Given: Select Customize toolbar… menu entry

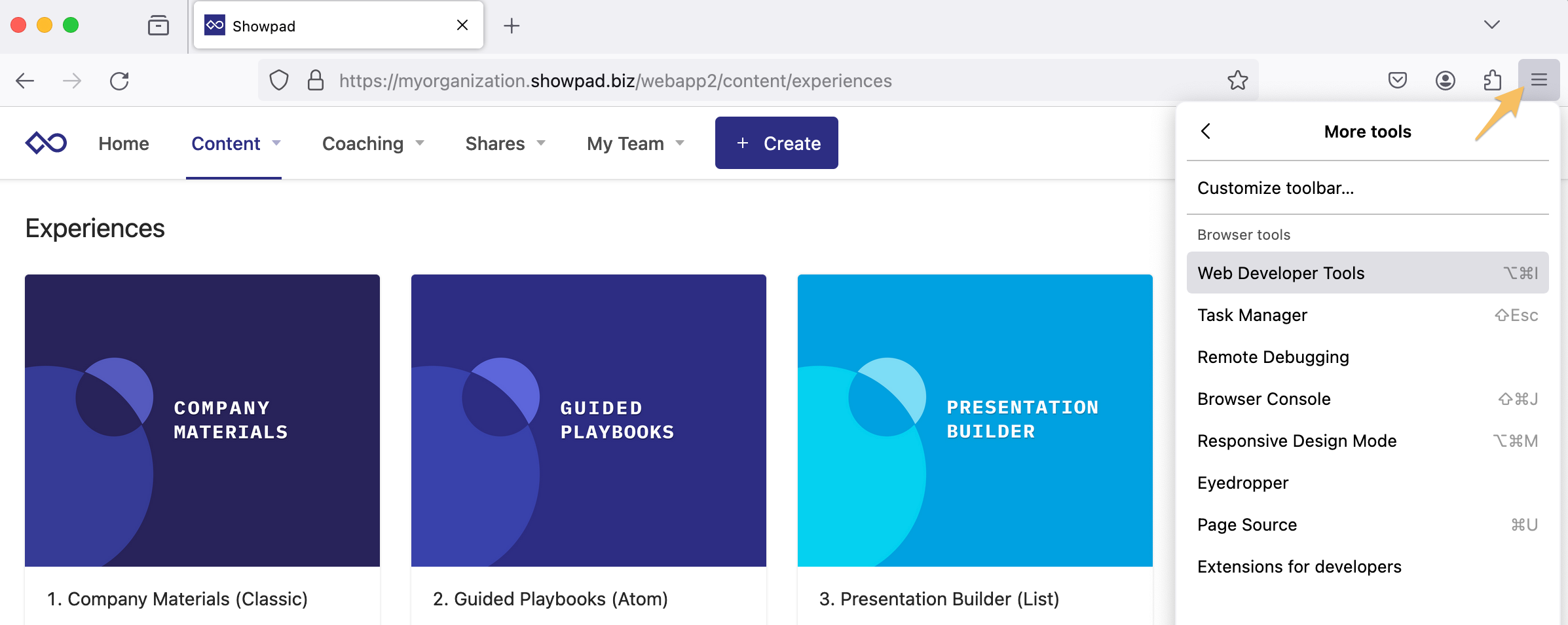Looking at the screenshot, I should pos(1368,188).
